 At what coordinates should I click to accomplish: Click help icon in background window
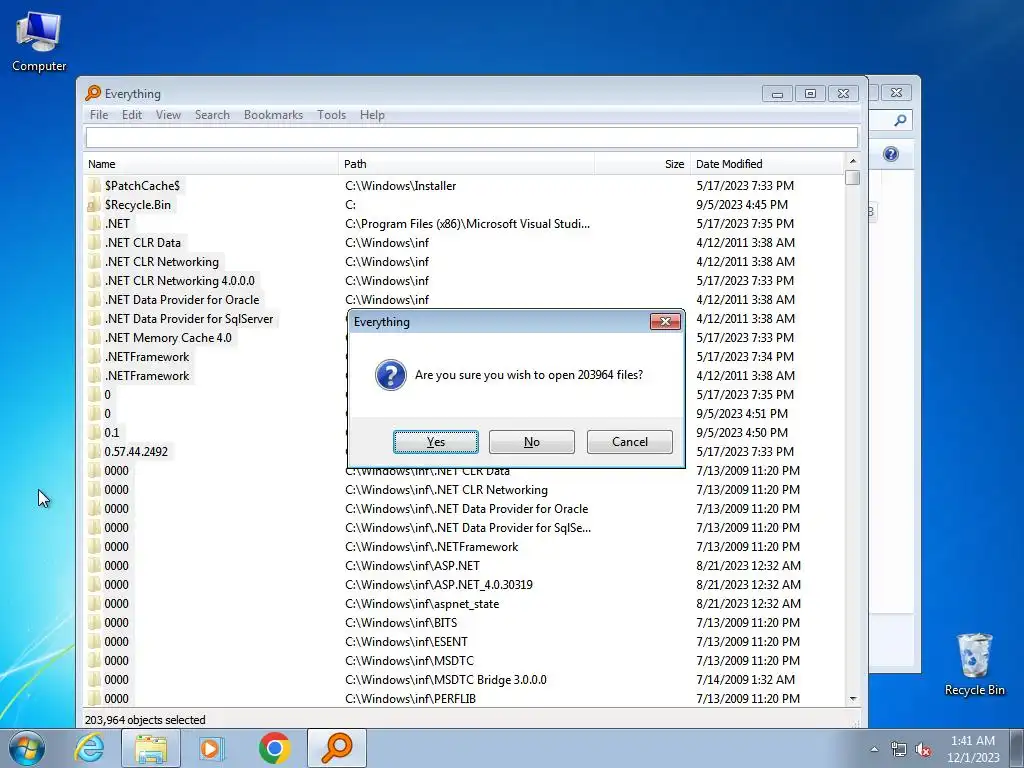click(x=891, y=154)
